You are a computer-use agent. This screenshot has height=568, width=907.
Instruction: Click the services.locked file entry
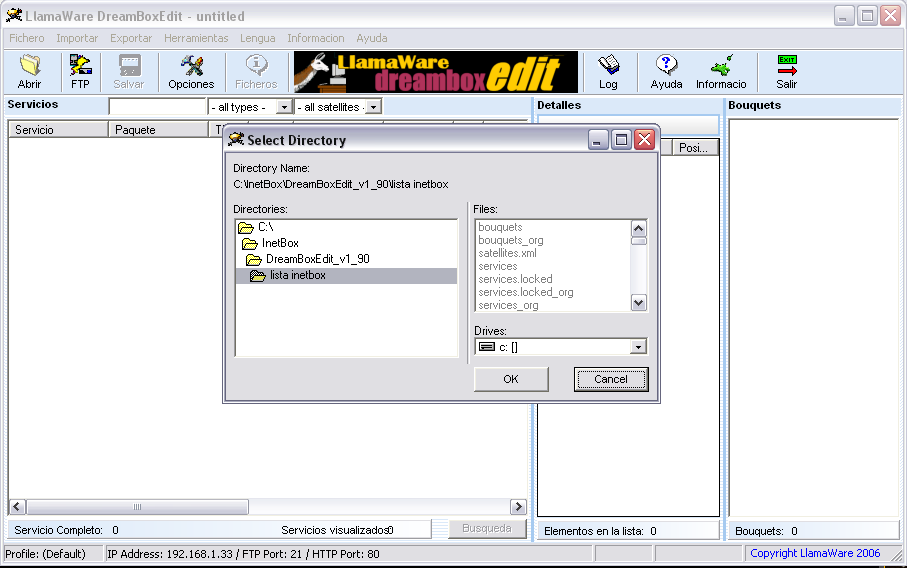[515, 279]
